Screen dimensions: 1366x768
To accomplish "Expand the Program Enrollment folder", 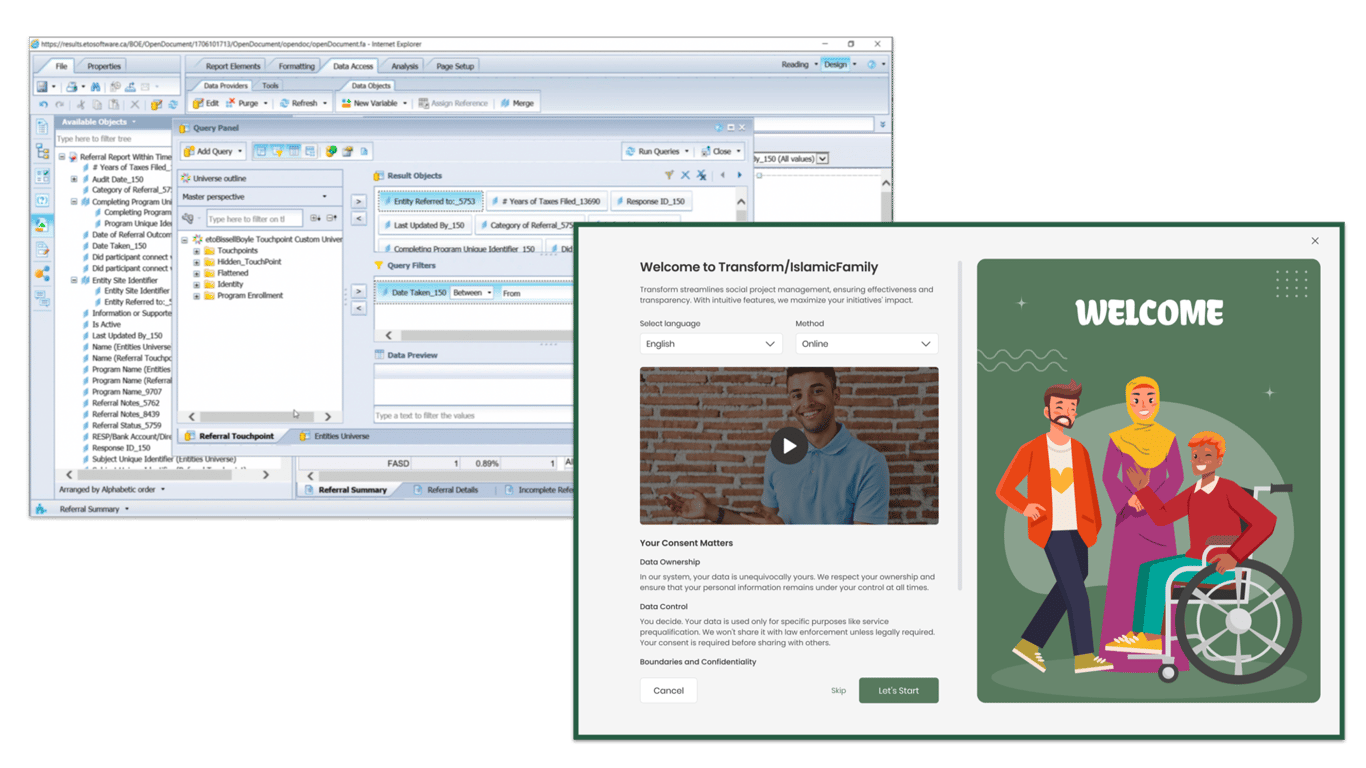I will pyautogui.click(x=197, y=296).
